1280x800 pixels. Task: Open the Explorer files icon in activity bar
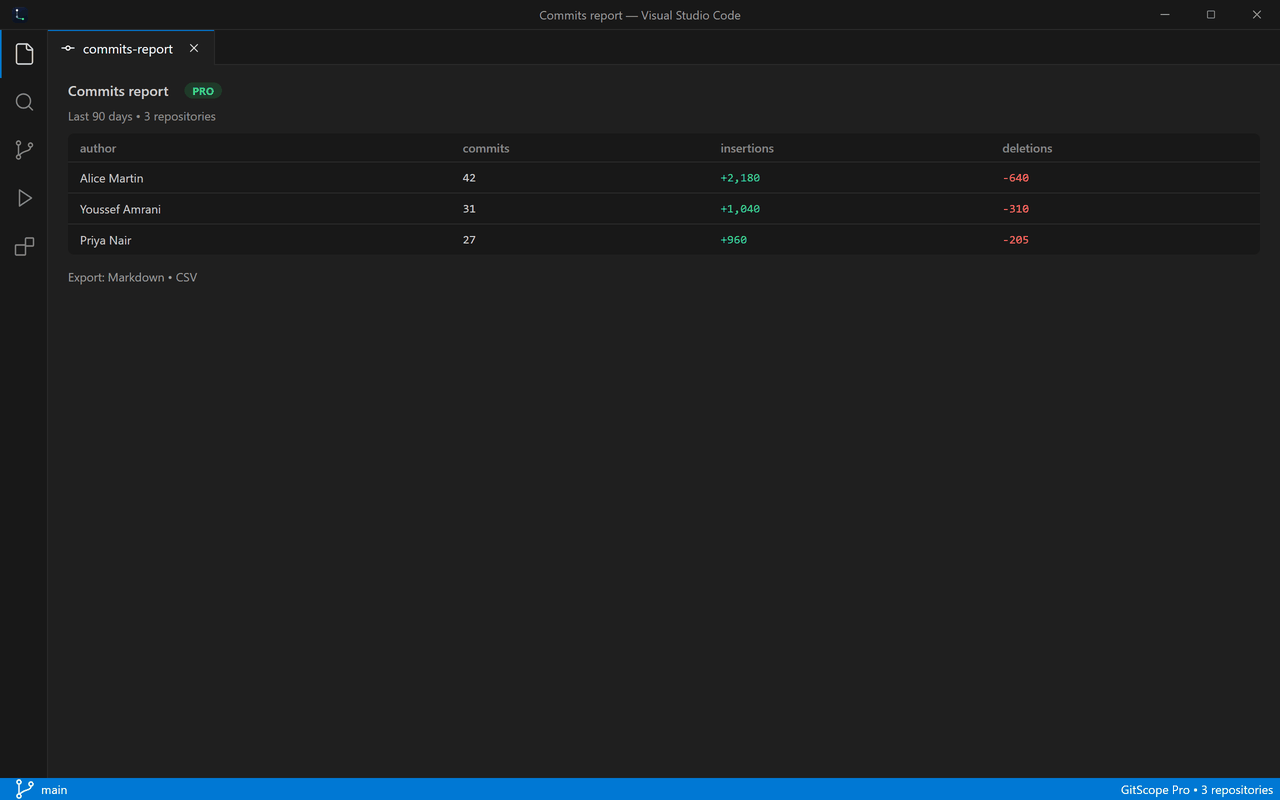click(24, 54)
